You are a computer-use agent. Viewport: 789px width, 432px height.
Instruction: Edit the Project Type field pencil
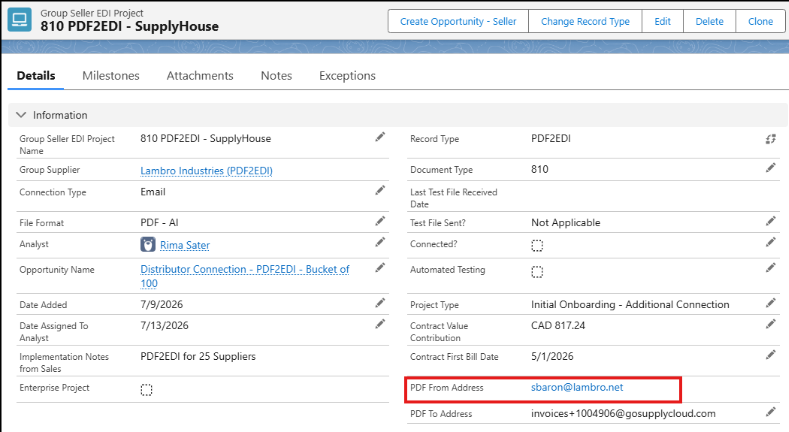pos(771,303)
